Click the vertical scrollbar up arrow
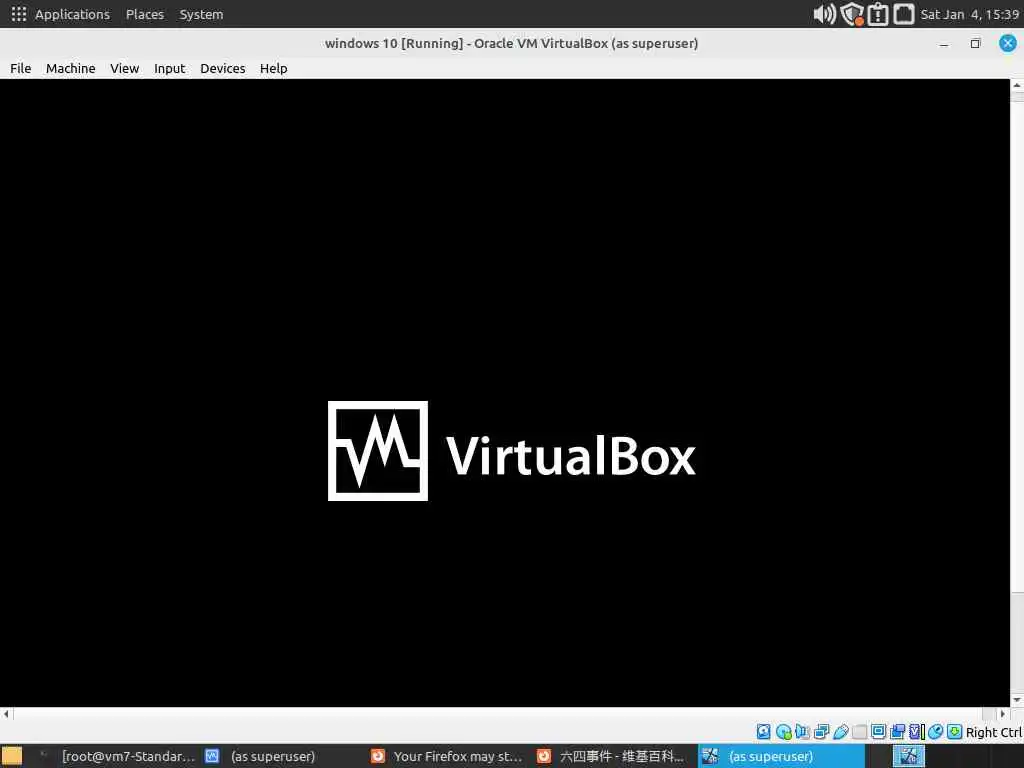1024x768 pixels. pyautogui.click(x=1017, y=86)
